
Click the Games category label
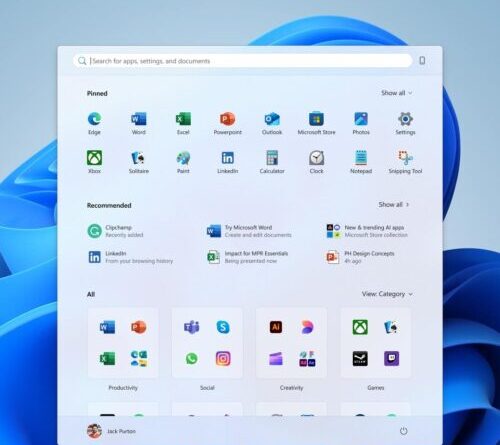(x=376, y=388)
